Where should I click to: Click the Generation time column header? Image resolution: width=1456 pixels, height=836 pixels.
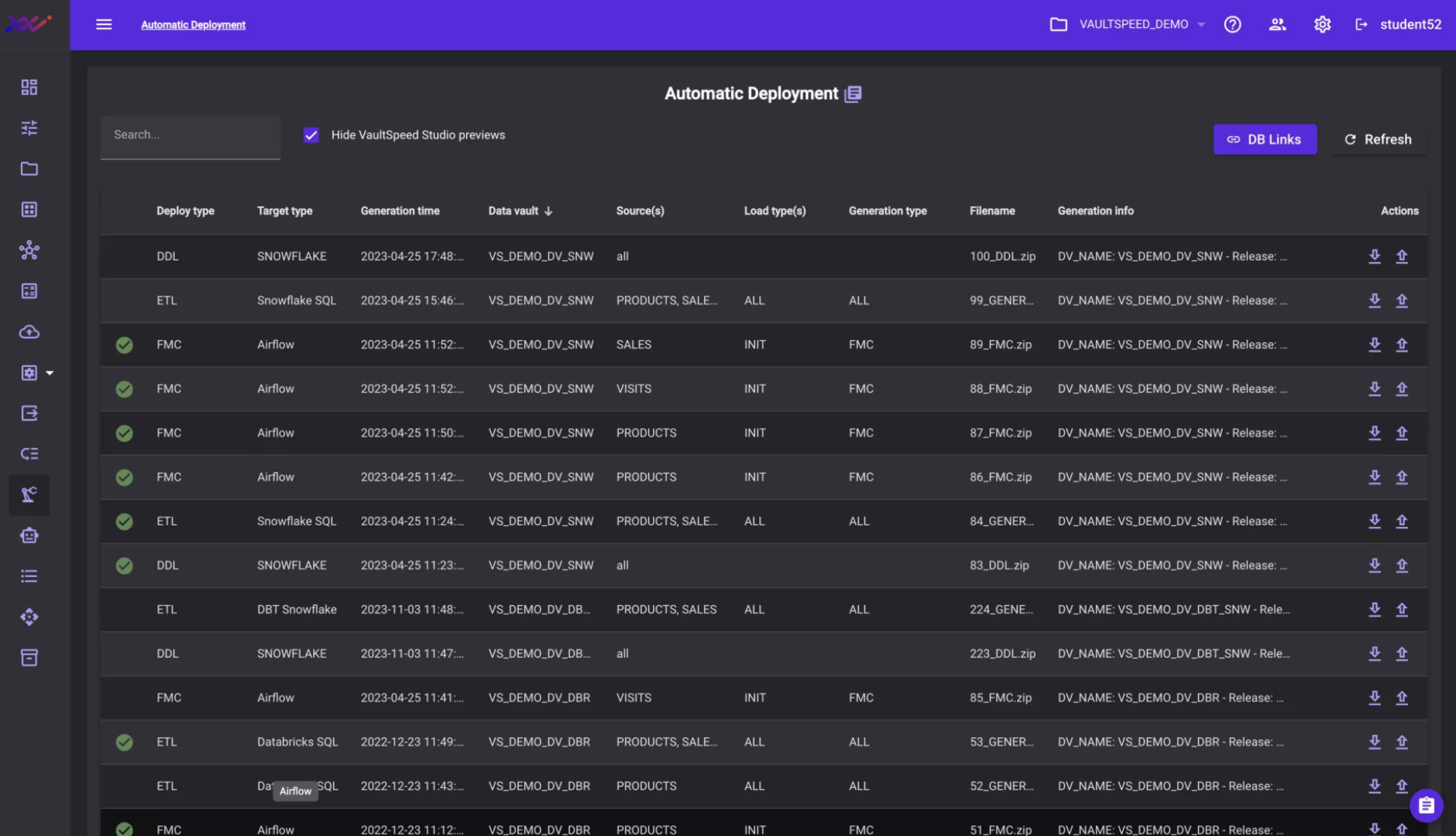400,211
